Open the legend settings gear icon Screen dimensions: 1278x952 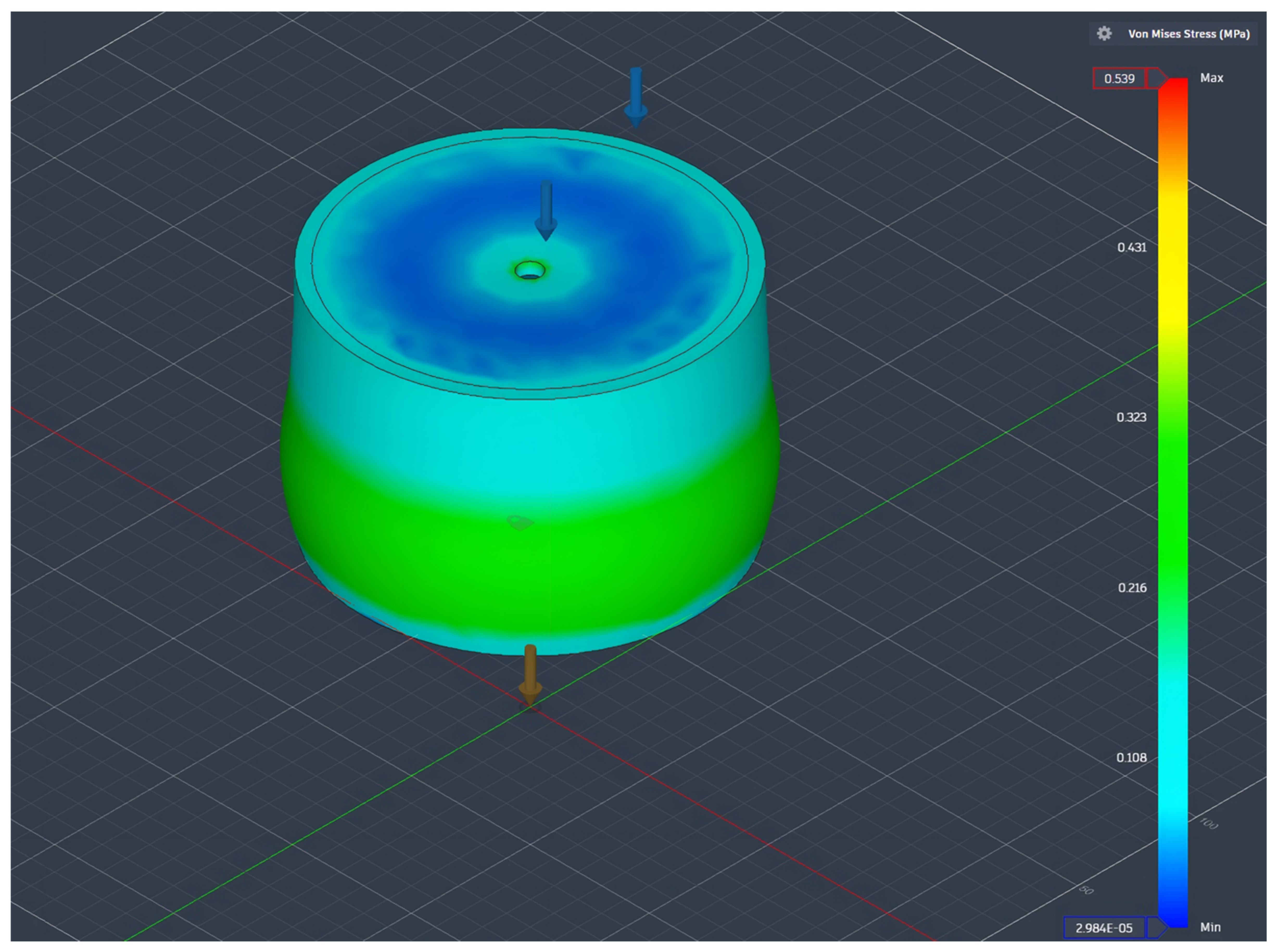tap(1104, 33)
